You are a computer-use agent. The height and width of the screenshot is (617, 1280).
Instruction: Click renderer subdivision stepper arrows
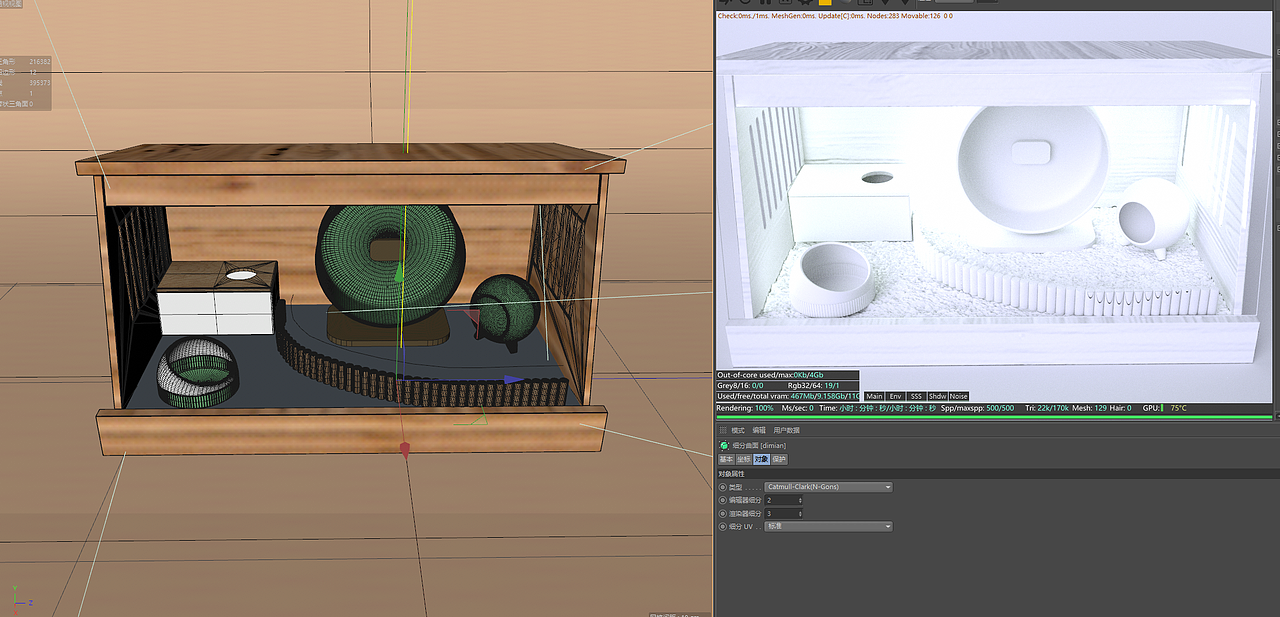(800, 514)
